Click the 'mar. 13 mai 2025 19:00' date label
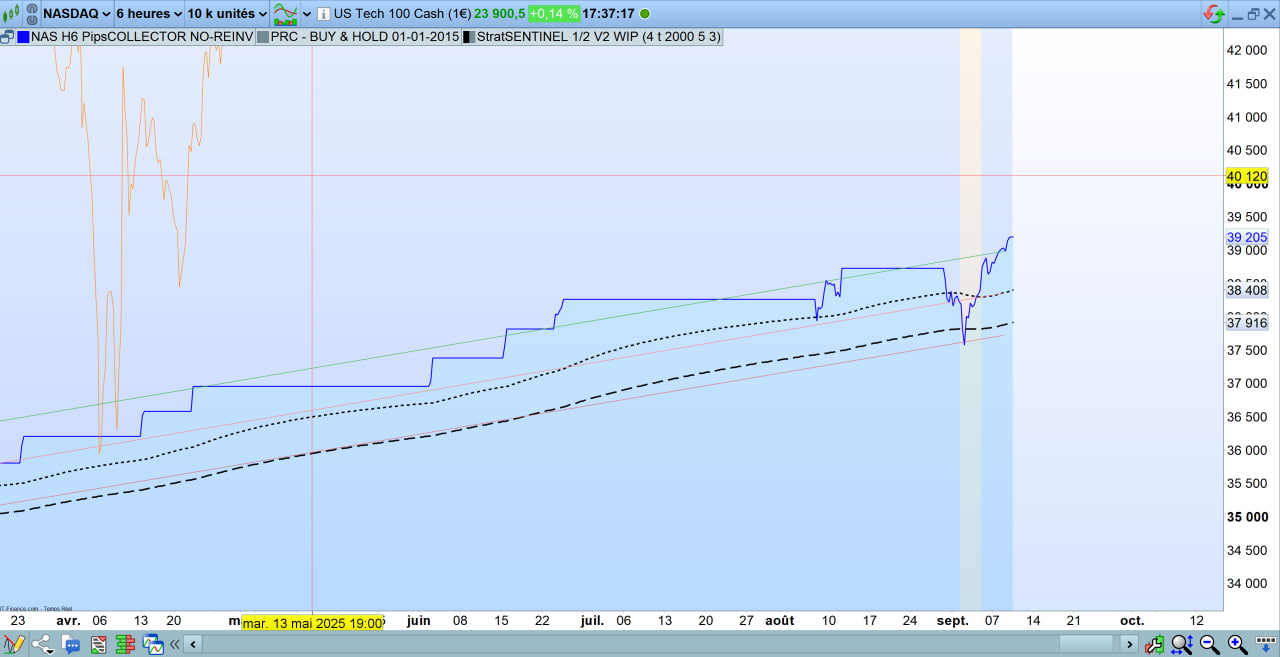1280x657 pixels. 312,623
